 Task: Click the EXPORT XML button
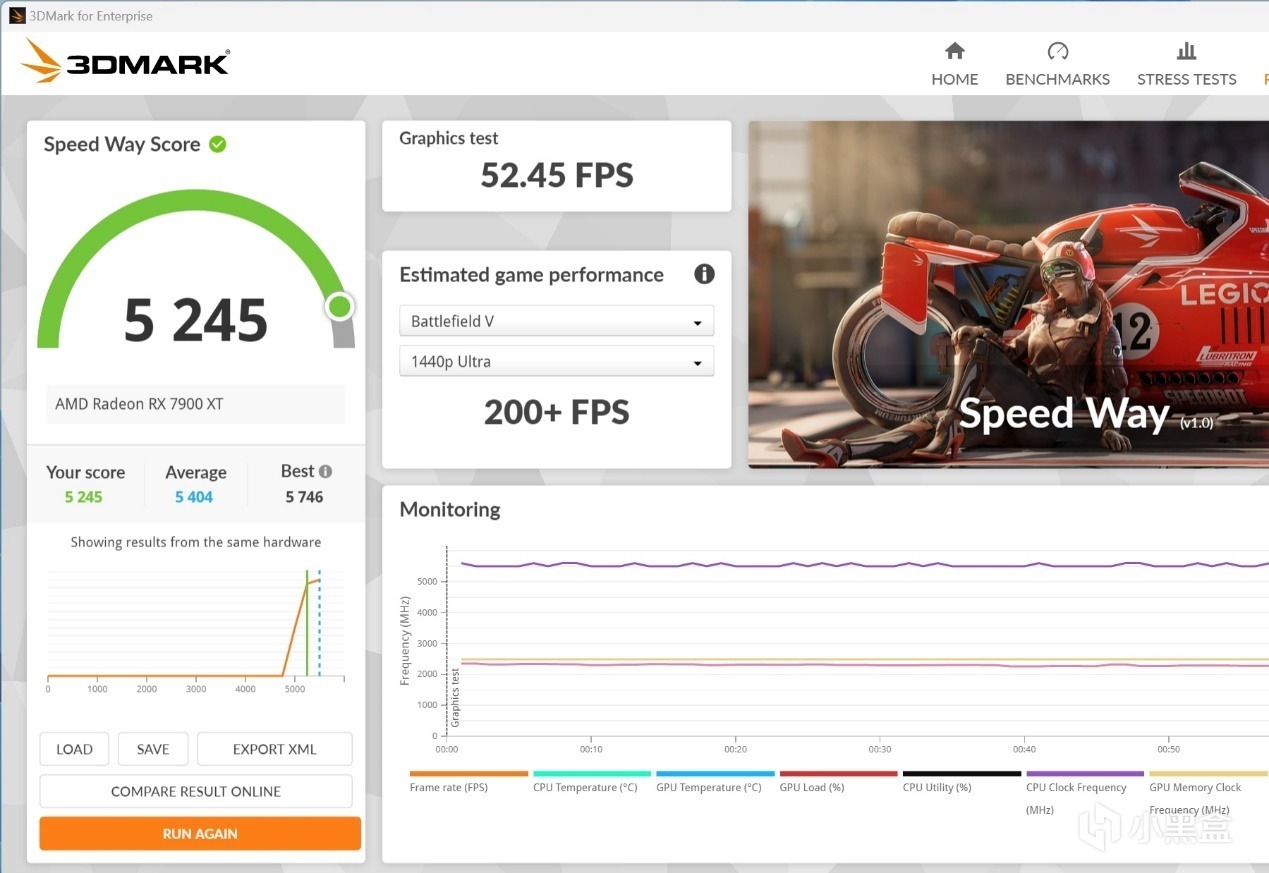coord(274,749)
